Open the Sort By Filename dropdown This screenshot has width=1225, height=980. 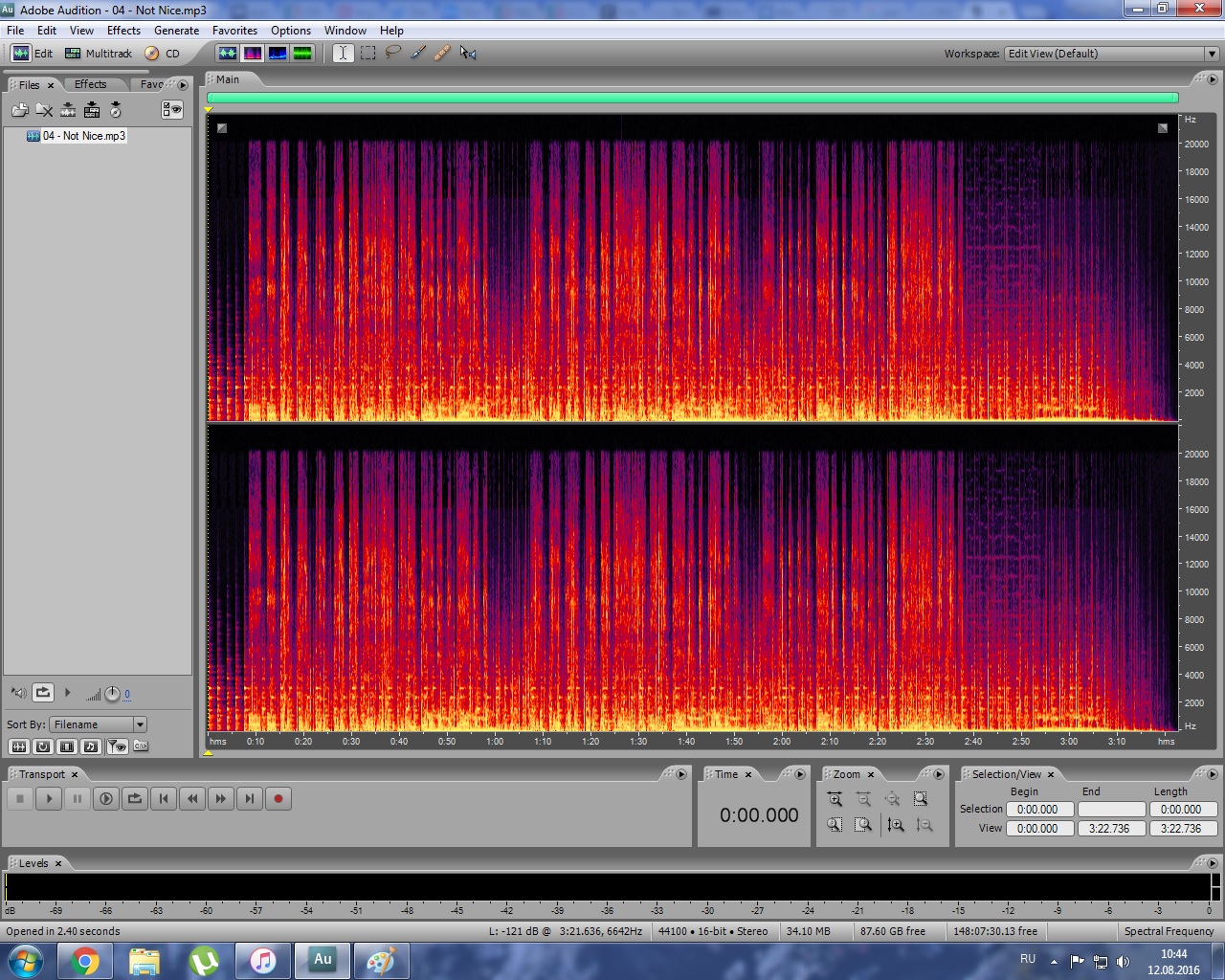140,724
